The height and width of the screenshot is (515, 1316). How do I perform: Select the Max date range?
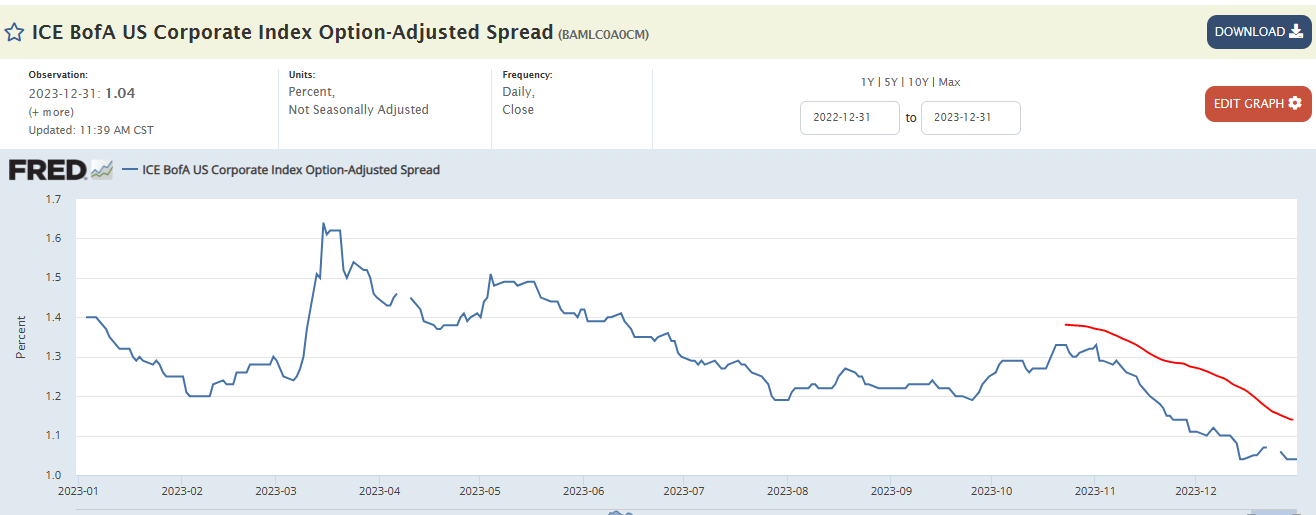(x=949, y=82)
